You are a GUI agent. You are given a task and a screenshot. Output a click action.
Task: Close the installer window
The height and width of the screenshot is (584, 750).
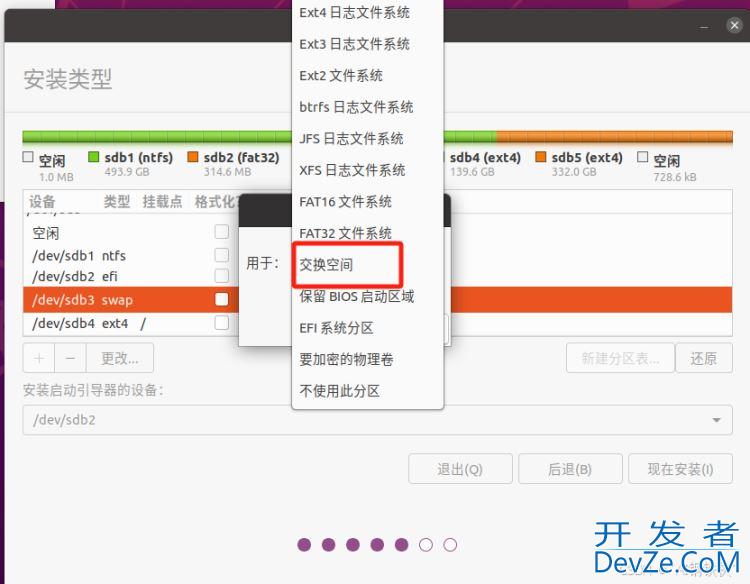coord(734,25)
